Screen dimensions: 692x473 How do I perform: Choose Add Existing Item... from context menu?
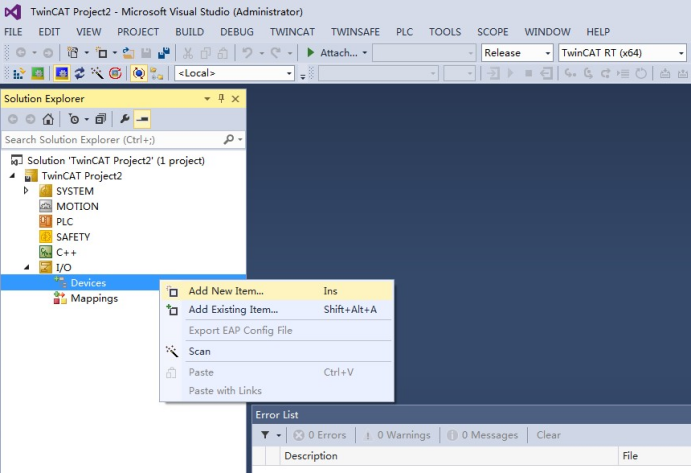coord(277,309)
